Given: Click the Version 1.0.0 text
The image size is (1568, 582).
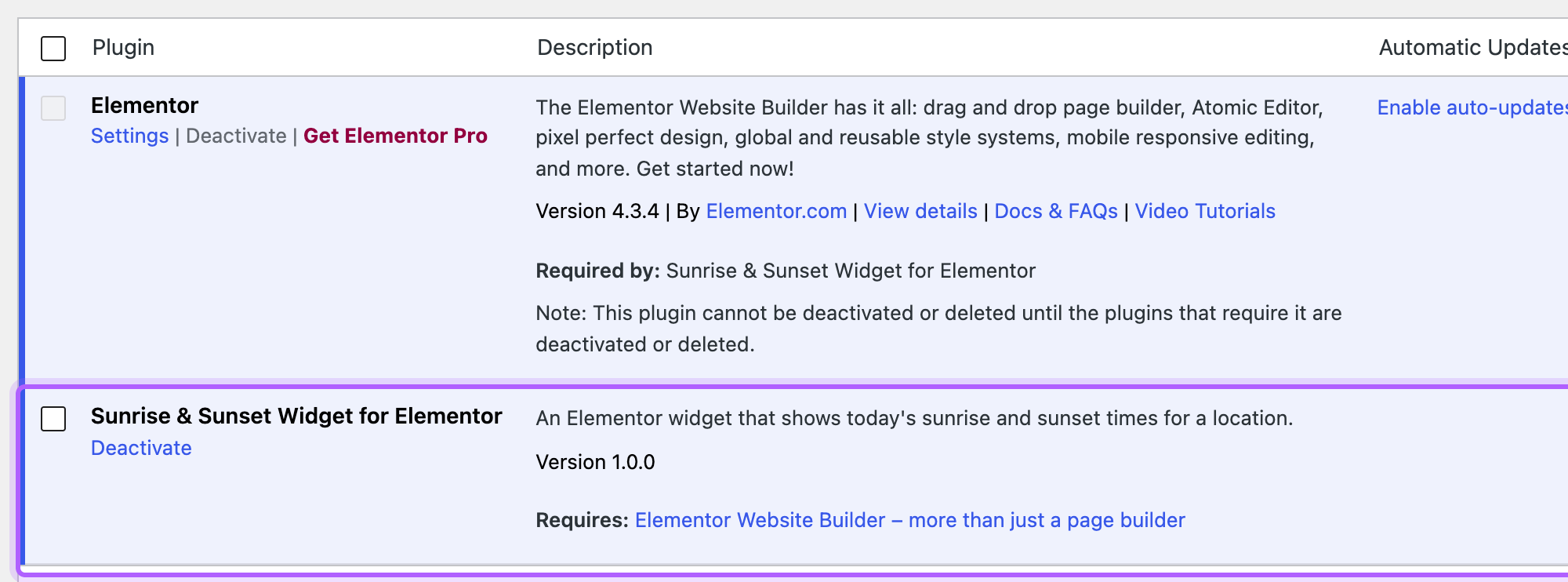Looking at the screenshot, I should click(595, 462).
